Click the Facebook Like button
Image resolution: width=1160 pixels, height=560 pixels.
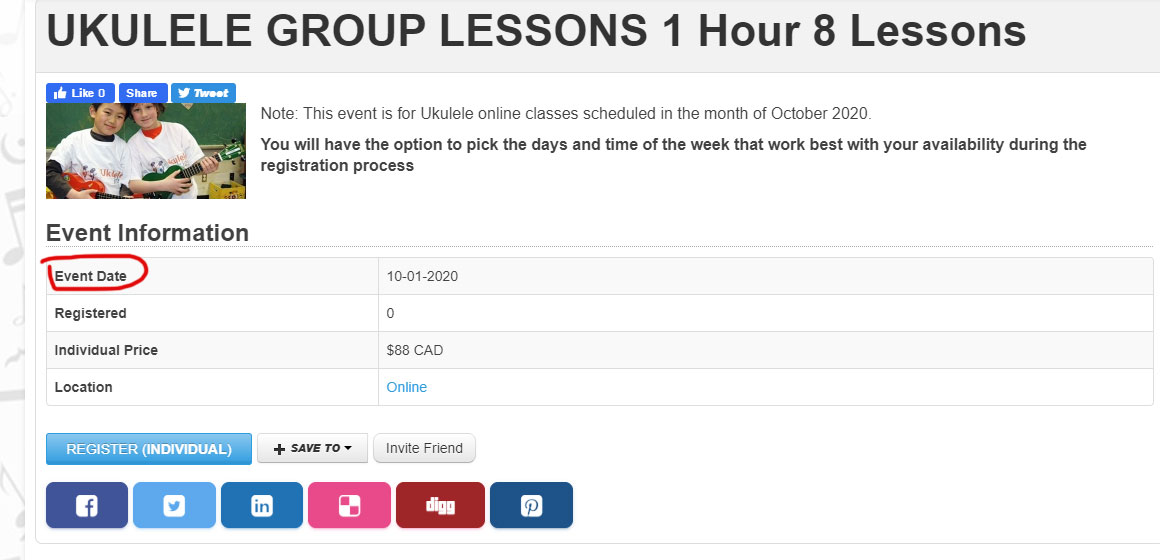pyautogui.click(x=80, y=93)
